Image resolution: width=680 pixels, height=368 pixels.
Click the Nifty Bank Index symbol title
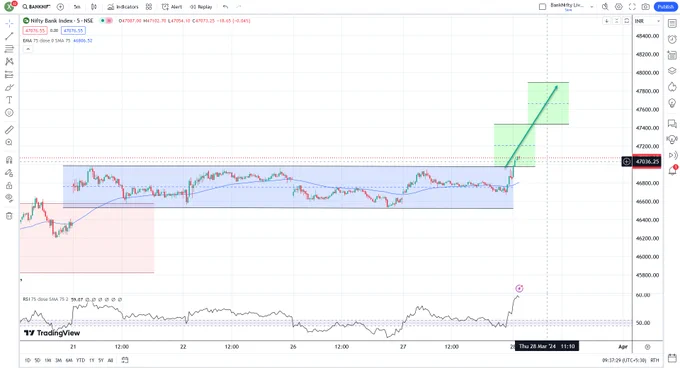[62, 20]
